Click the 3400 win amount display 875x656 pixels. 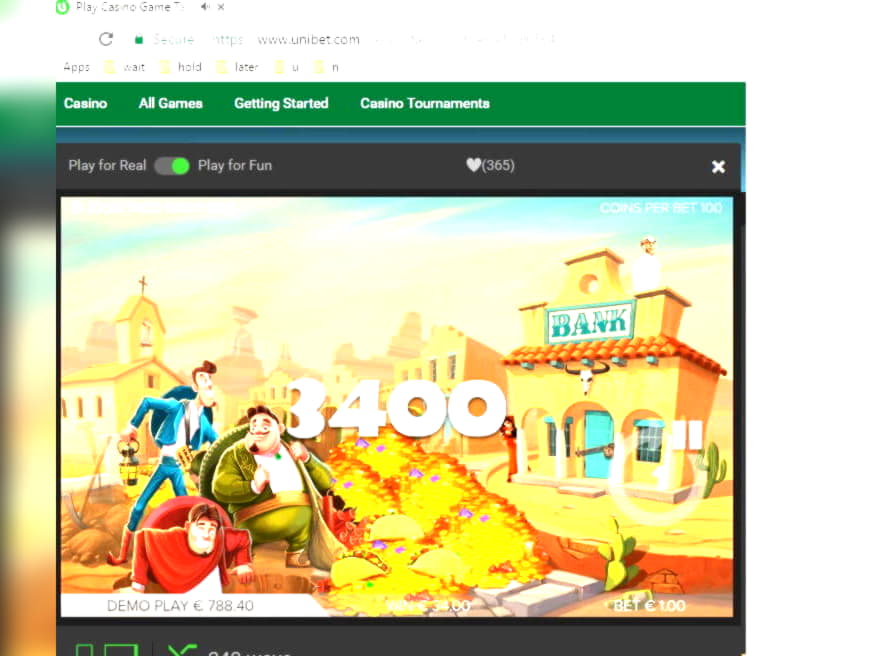coord(397,408)
